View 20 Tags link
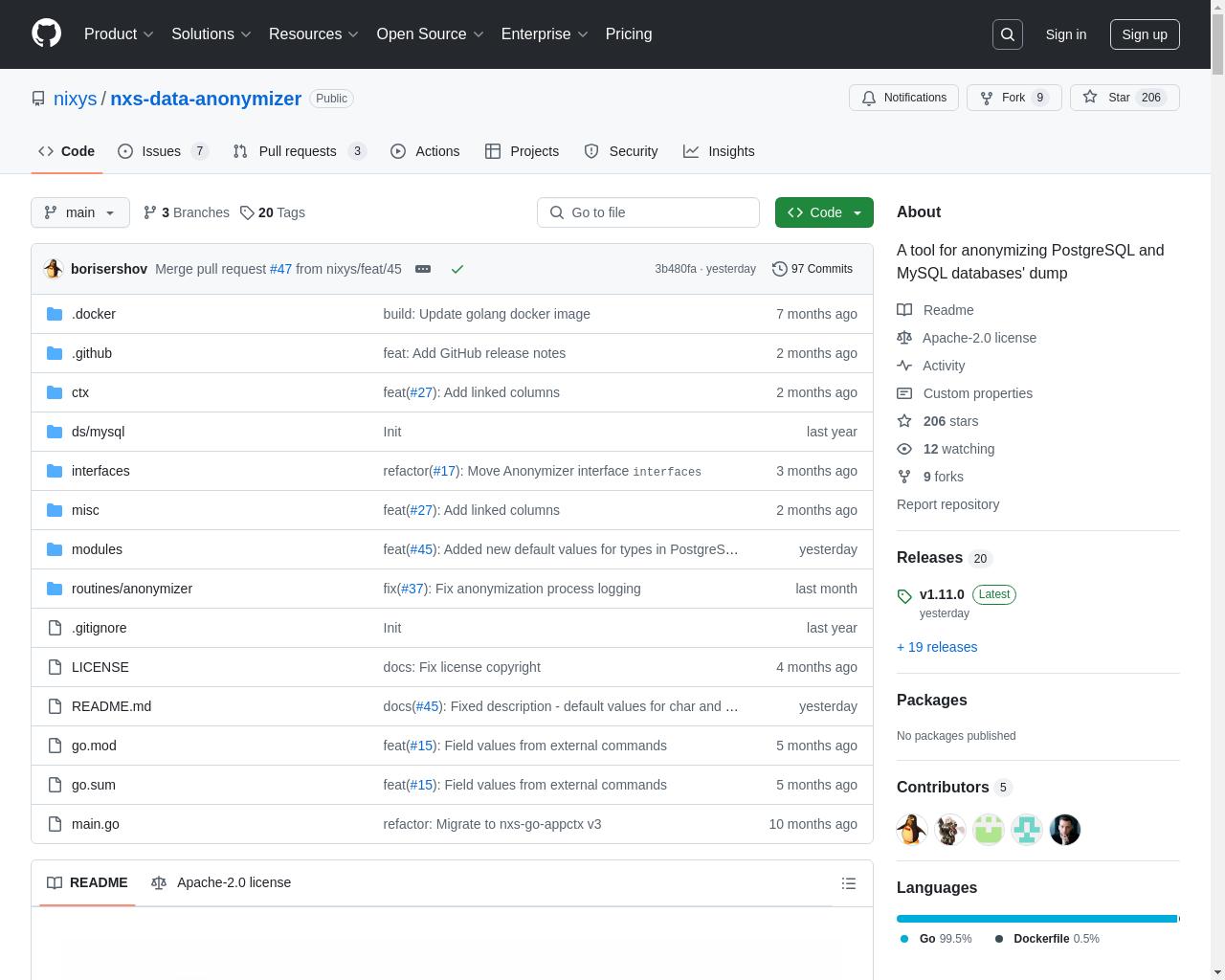1225x980 pixels. coord(273,212)
